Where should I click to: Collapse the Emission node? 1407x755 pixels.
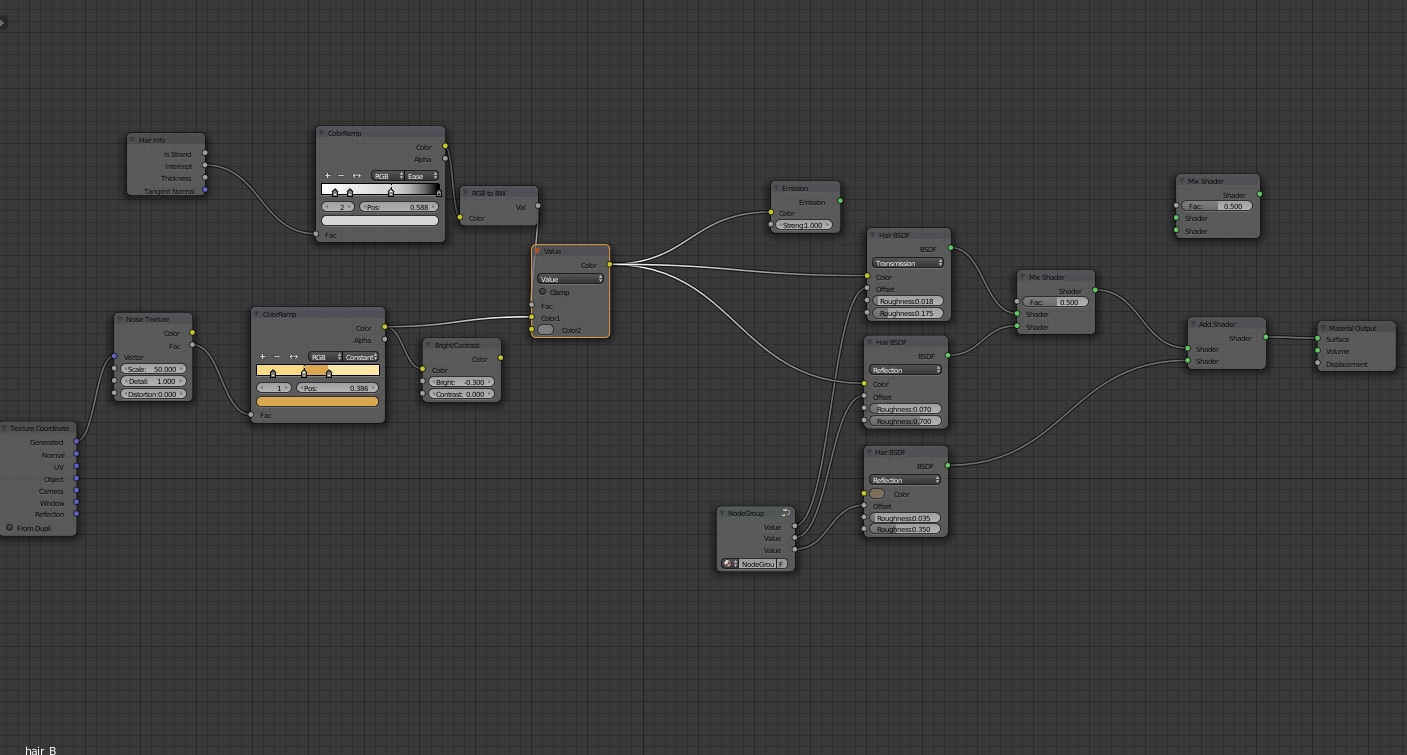tap(777, 188)
